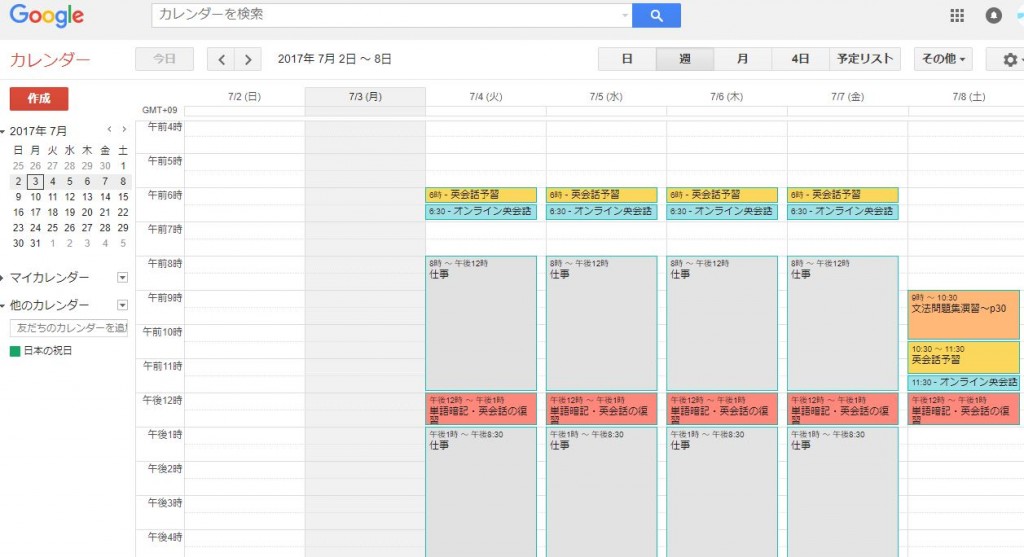
Task: Collapse the 2017年 7月 mini calendar
Action: (3, 131)
